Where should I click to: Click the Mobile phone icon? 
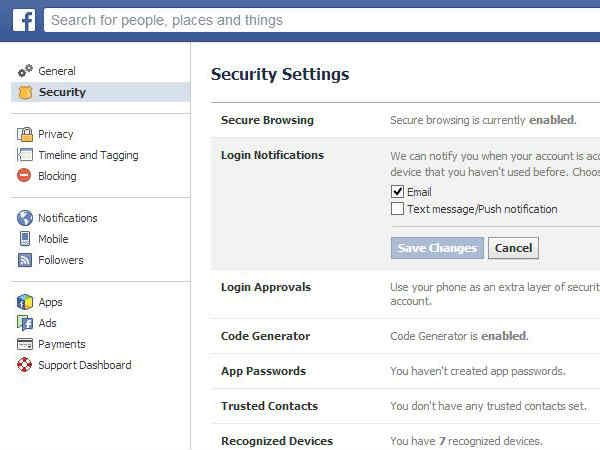point(25,239)
